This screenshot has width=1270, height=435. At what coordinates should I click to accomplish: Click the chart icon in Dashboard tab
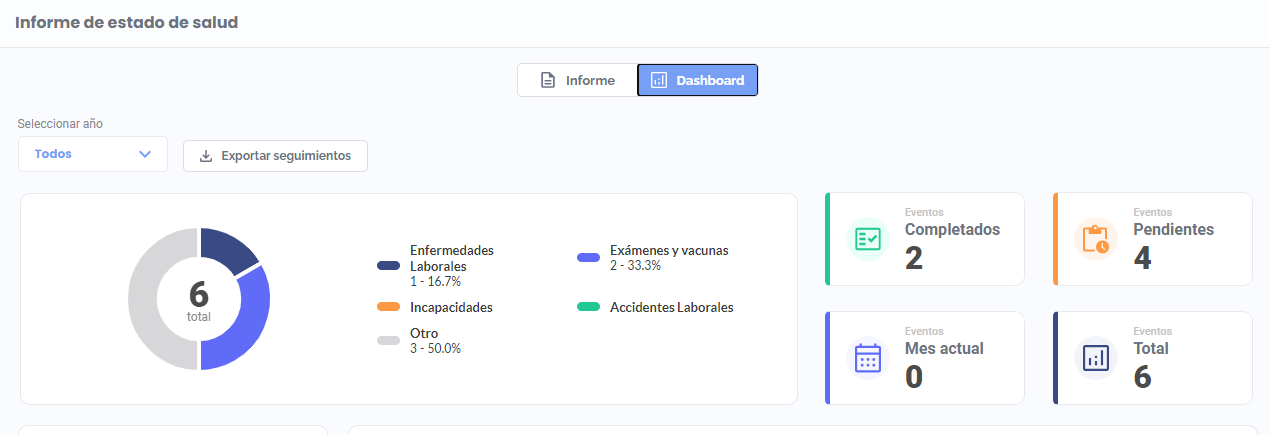(x=659, y=80)
